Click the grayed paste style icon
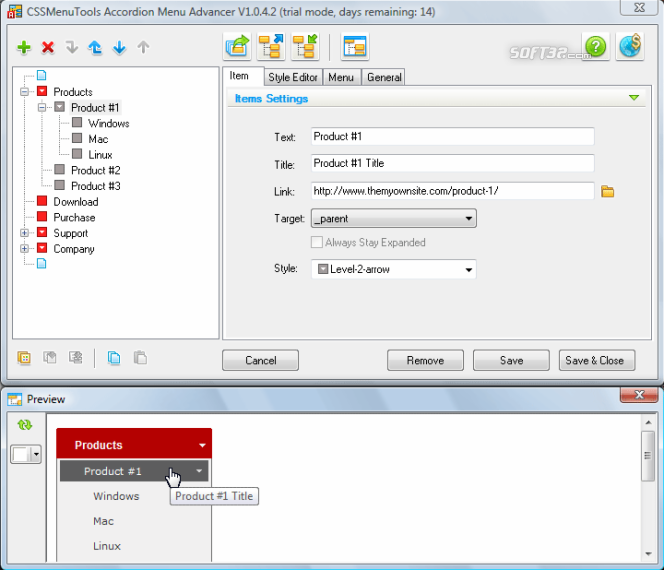 (50, 358)
